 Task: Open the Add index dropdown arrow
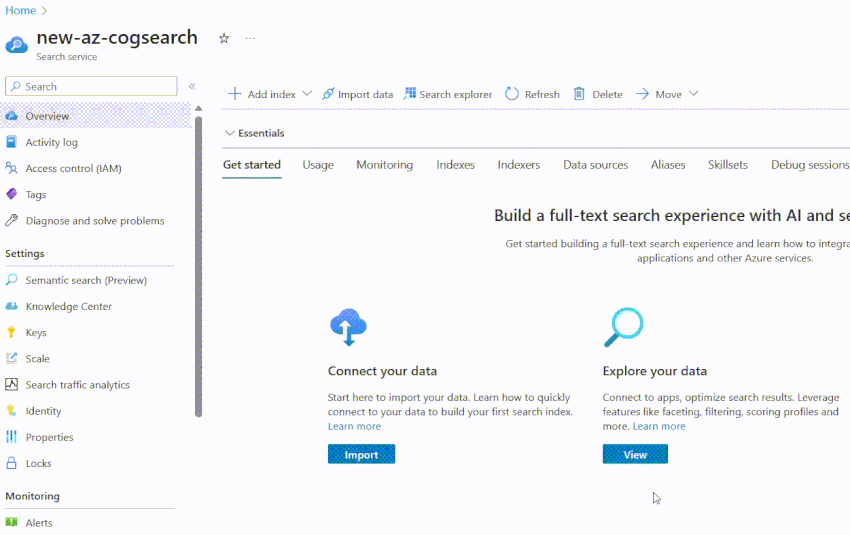307,93
